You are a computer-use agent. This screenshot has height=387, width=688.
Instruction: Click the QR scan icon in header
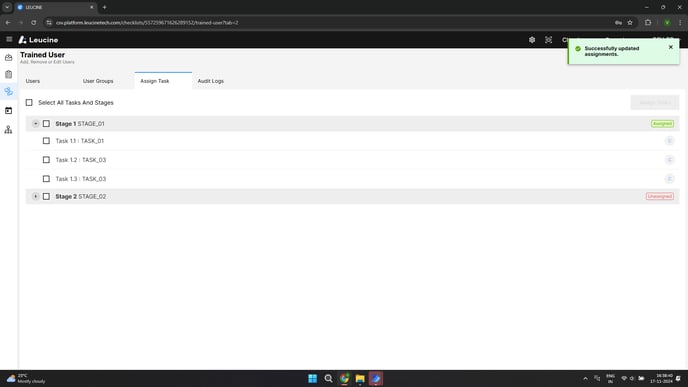click(548, 40)
